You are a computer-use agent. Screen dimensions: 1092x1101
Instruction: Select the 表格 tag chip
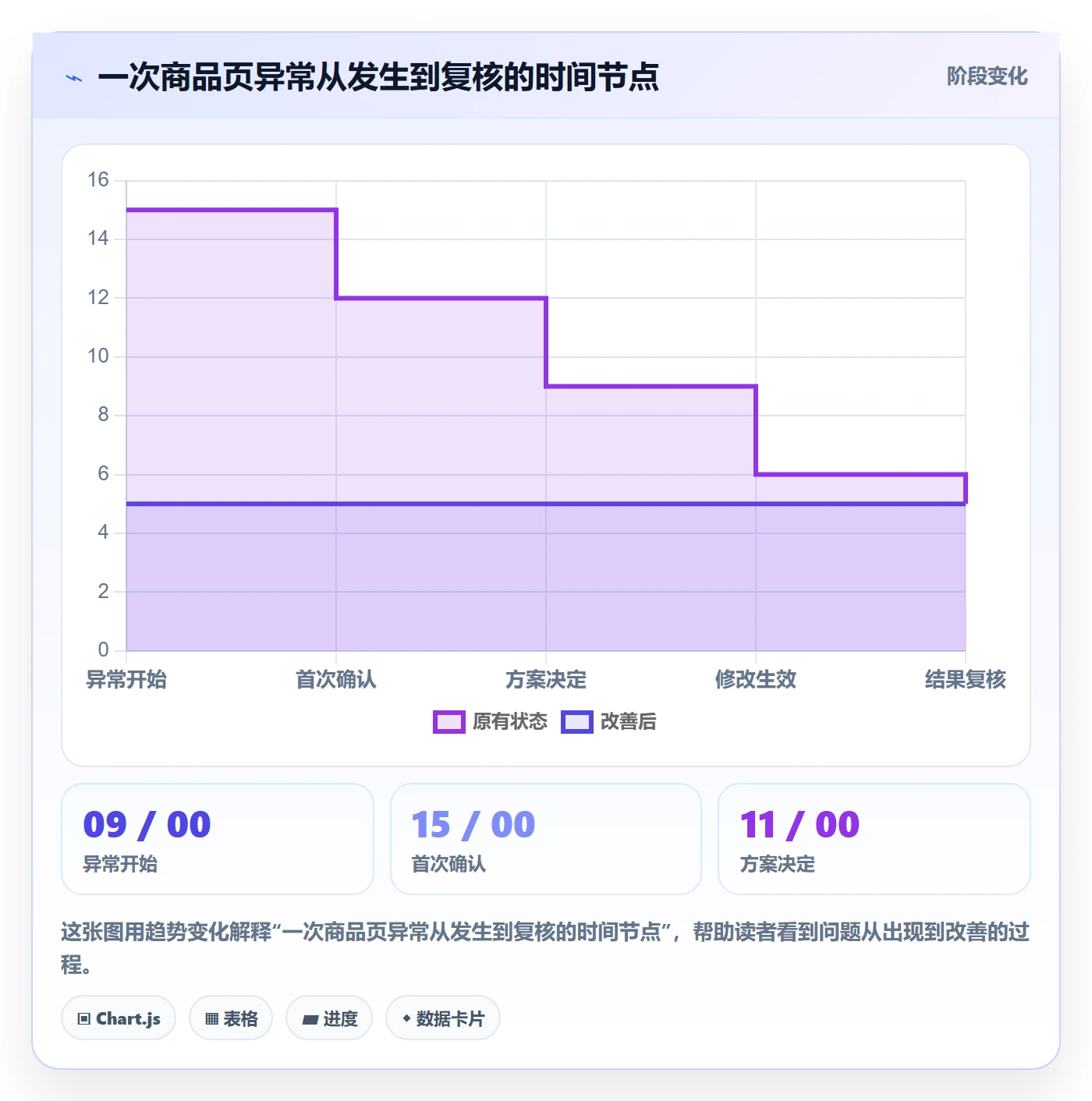coord(231,1018)
